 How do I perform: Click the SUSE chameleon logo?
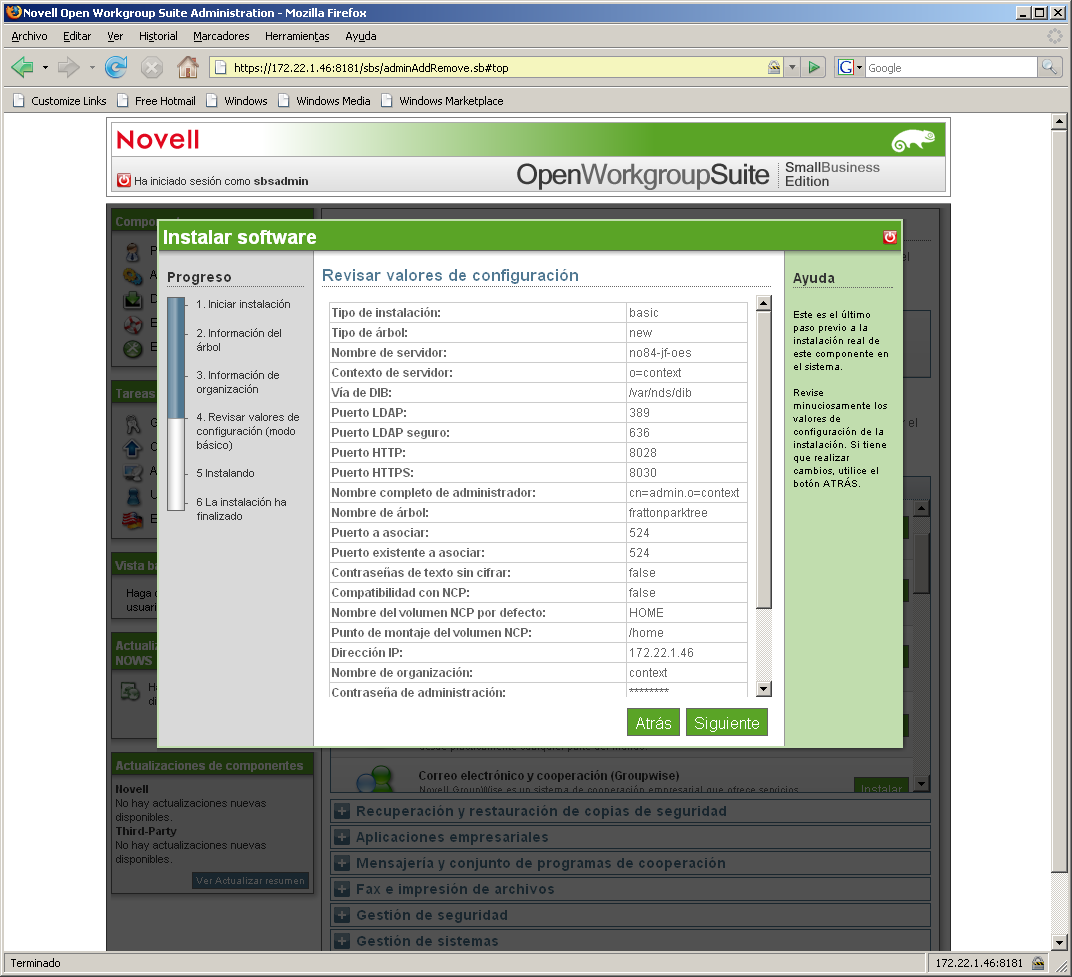point(913,140)
